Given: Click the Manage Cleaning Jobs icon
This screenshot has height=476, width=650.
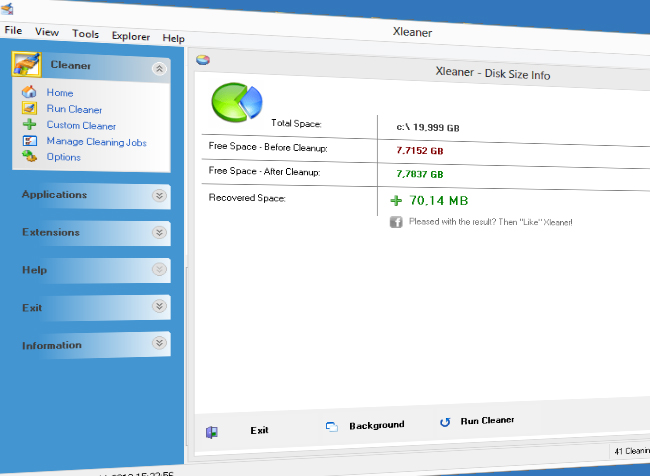Looking at the screenshot, I should click(x=28, y=141).
